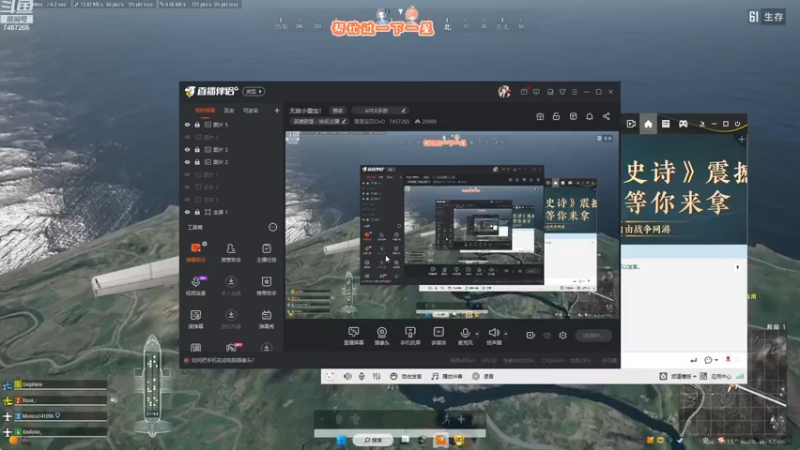This screenshot has height=450, width=800.
Task: Click the record video icon near the gear
Action: pyautogui.click(x=530, y=335)
